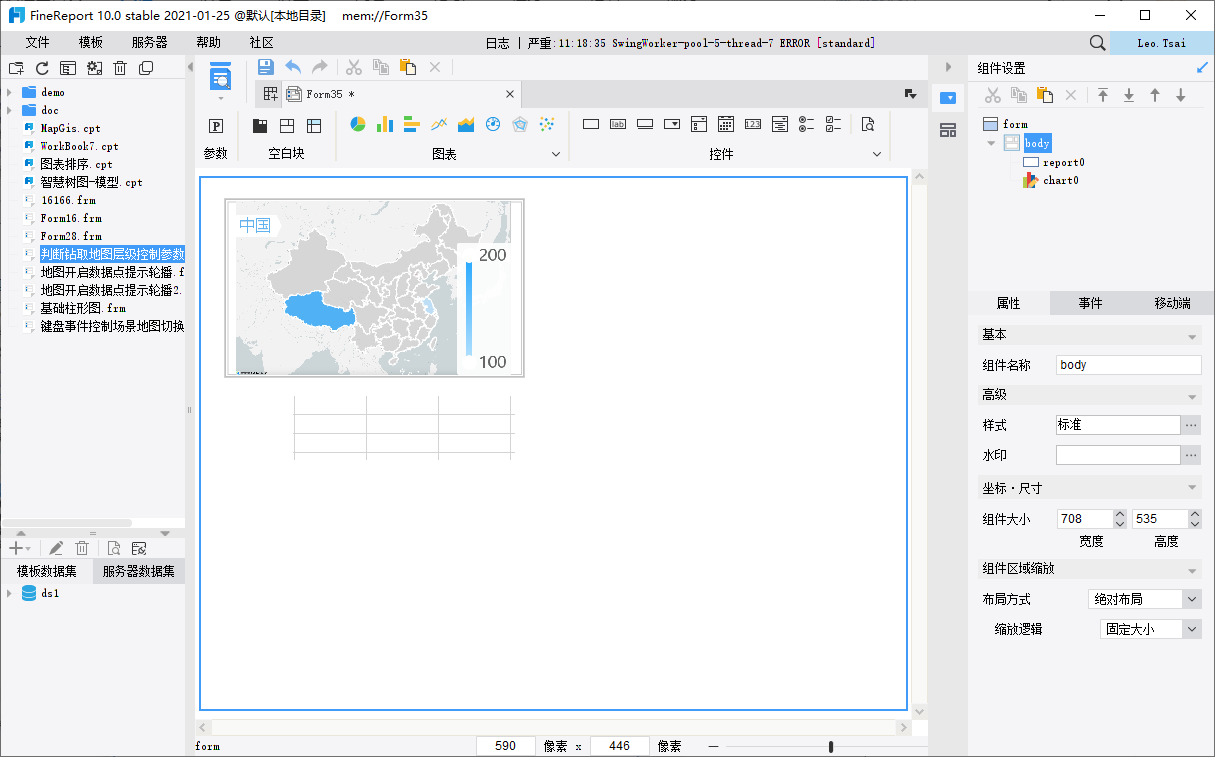
Task: Refresh the template file tree
Action: [x=42, y=68]
